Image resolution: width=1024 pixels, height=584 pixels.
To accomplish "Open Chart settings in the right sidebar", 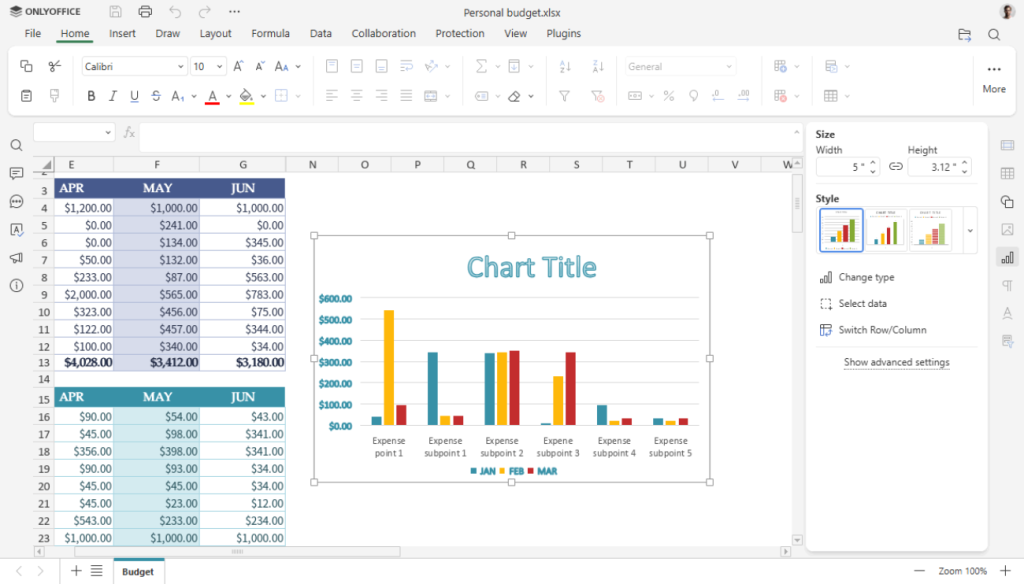I will 1009,257.
